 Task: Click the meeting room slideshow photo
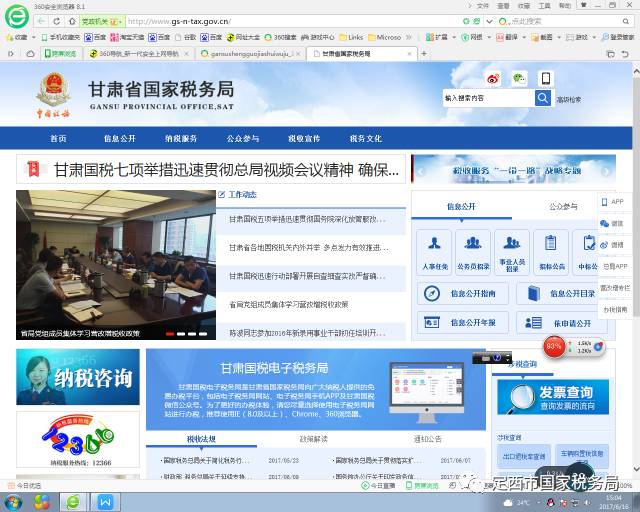pyautogui.click(x=116, y=265)
